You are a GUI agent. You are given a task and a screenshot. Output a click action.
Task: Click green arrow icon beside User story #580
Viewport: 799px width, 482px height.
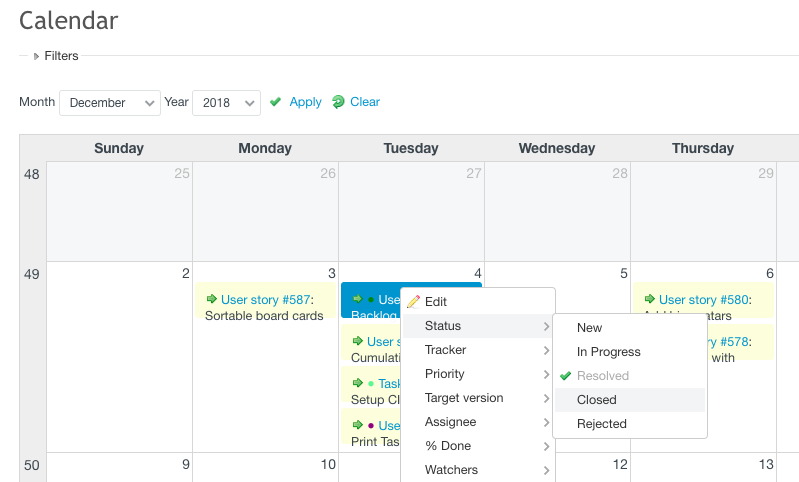649,299
